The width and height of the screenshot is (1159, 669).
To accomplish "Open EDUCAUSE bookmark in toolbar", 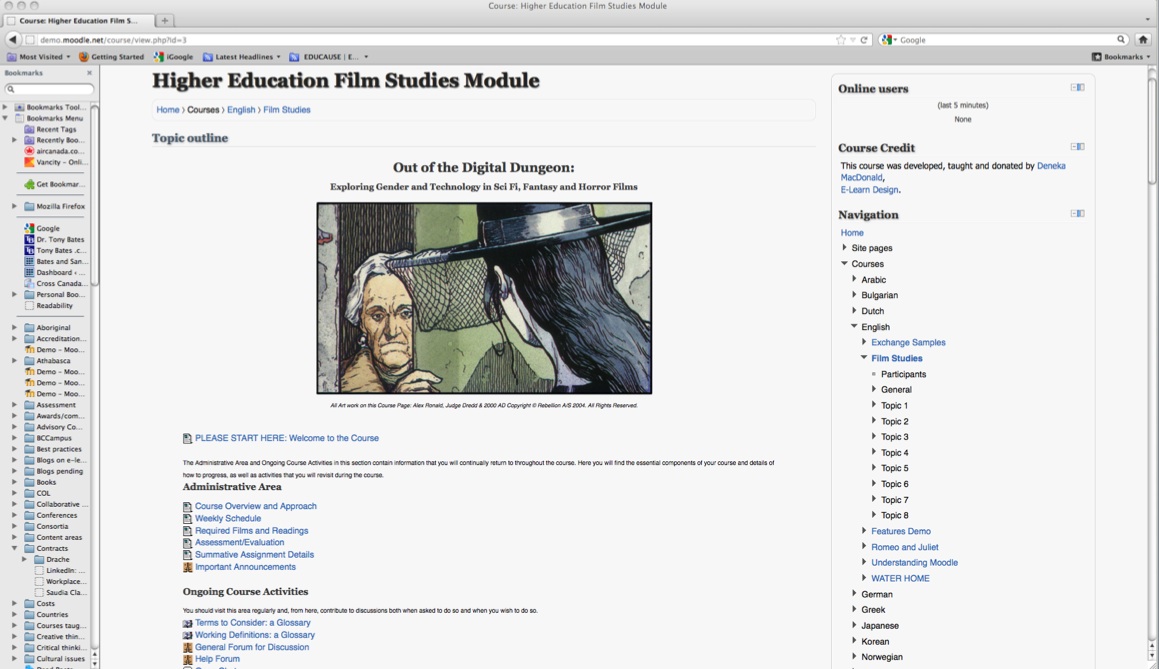I will pyautogui.click(x=328, y=57).
